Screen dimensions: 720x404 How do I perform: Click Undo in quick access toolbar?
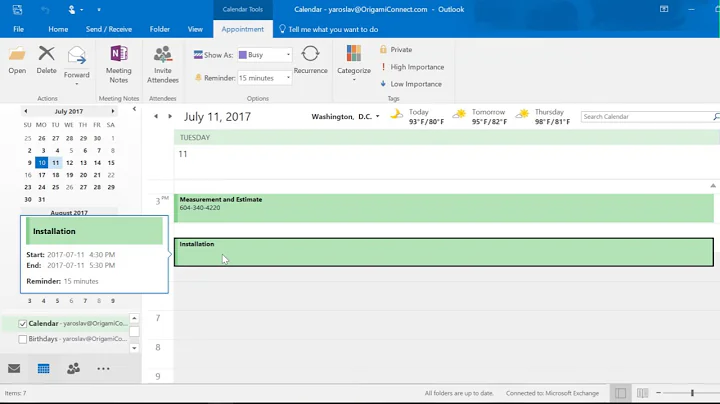45,9
